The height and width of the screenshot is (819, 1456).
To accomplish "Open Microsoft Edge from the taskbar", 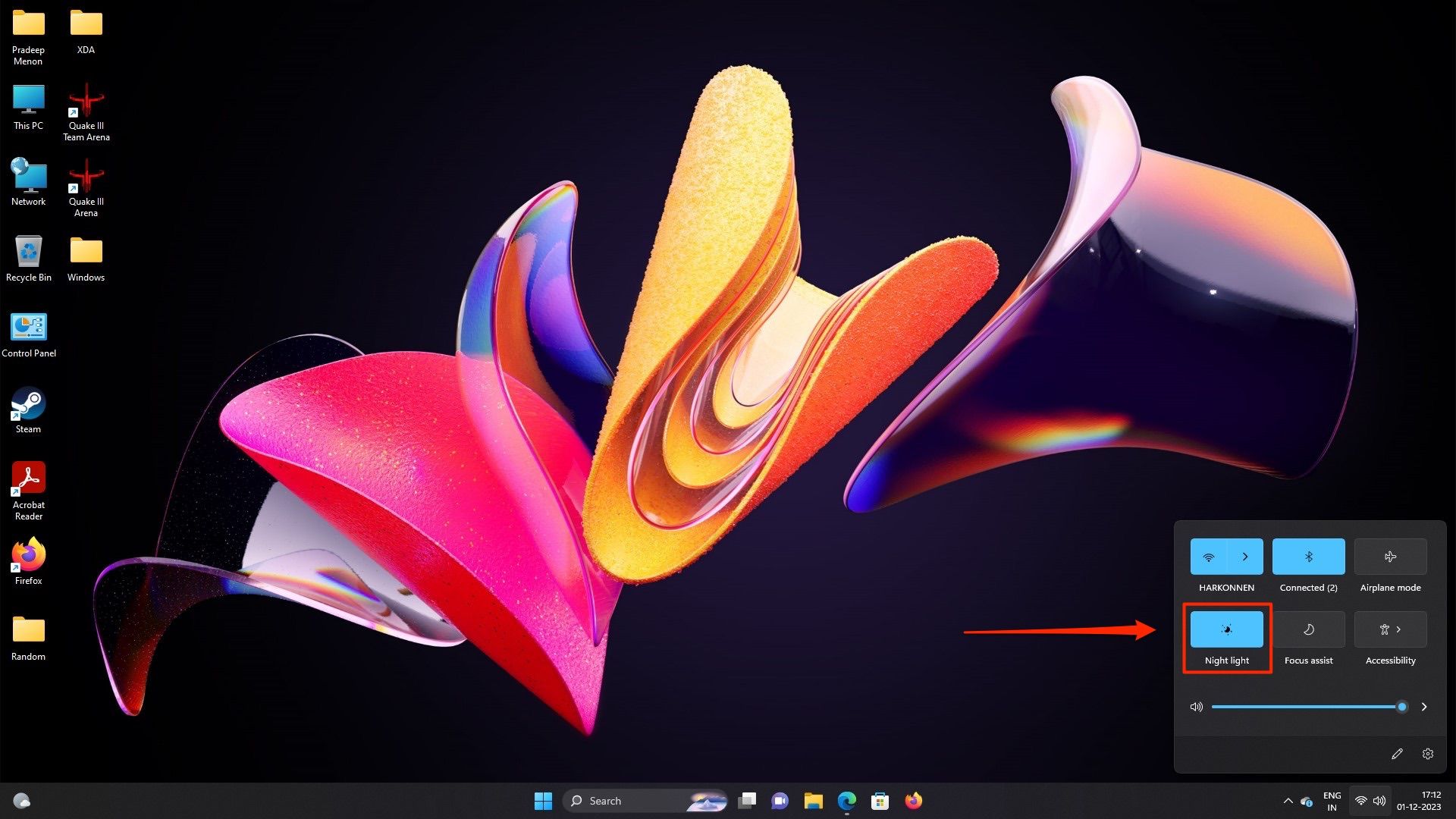I will coord(846,801).
